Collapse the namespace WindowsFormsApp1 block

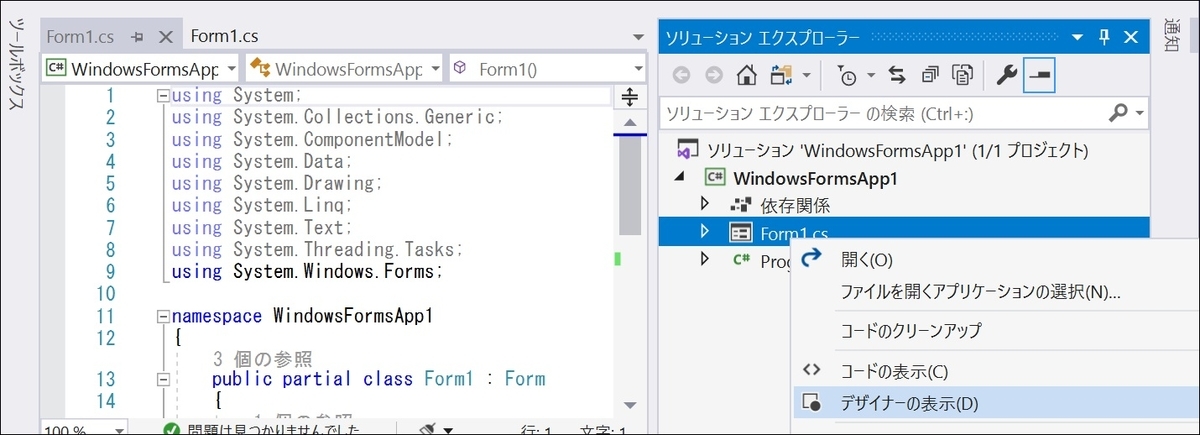click(163, 316)
